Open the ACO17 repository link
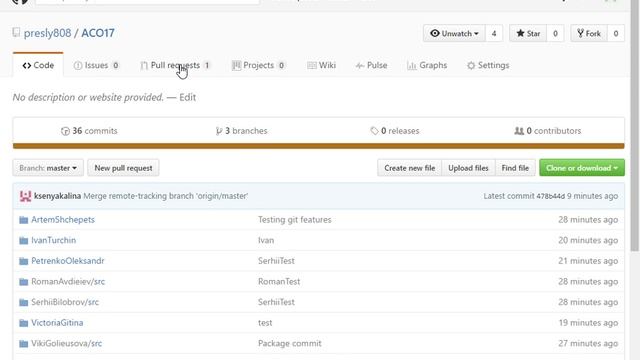The height and width of the screenshot is (360, 640). coord(98,33)
